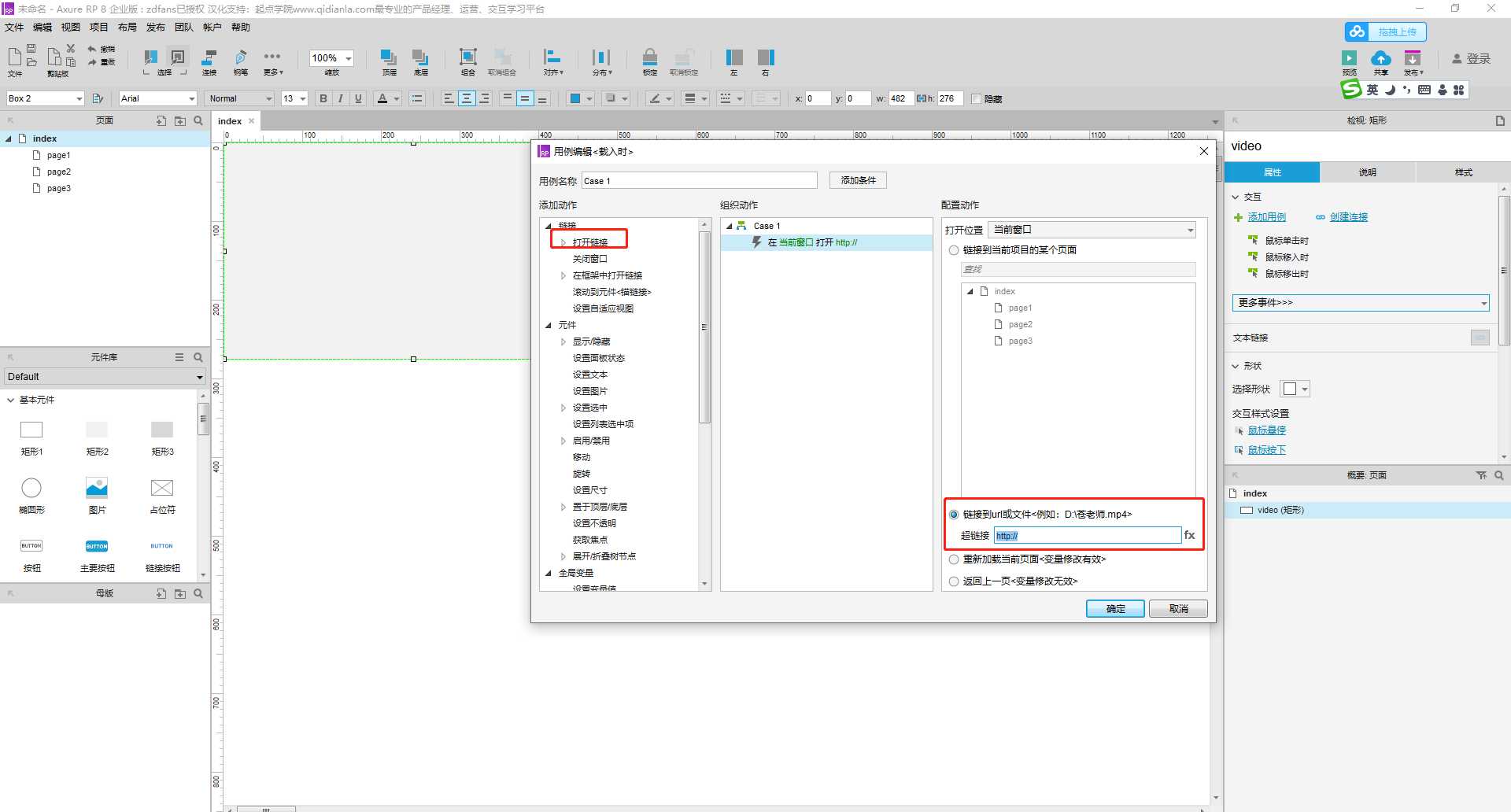Click the fx button beside hyperlink field
The image size is (1511, 812).
1189,535
